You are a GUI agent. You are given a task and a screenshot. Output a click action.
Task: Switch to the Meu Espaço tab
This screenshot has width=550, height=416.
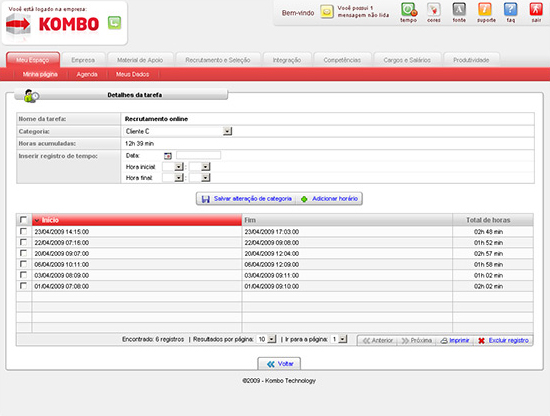pos(33,60)
